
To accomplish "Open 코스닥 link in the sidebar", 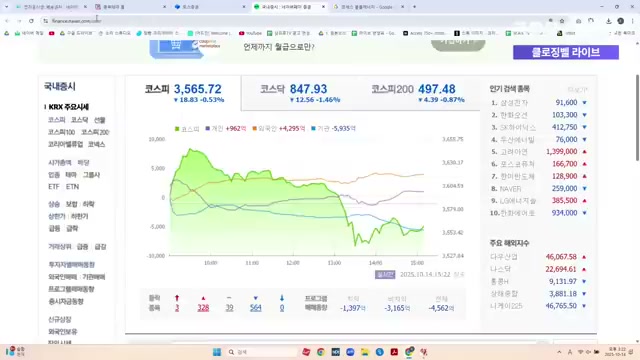I will [x=80, y=120].
